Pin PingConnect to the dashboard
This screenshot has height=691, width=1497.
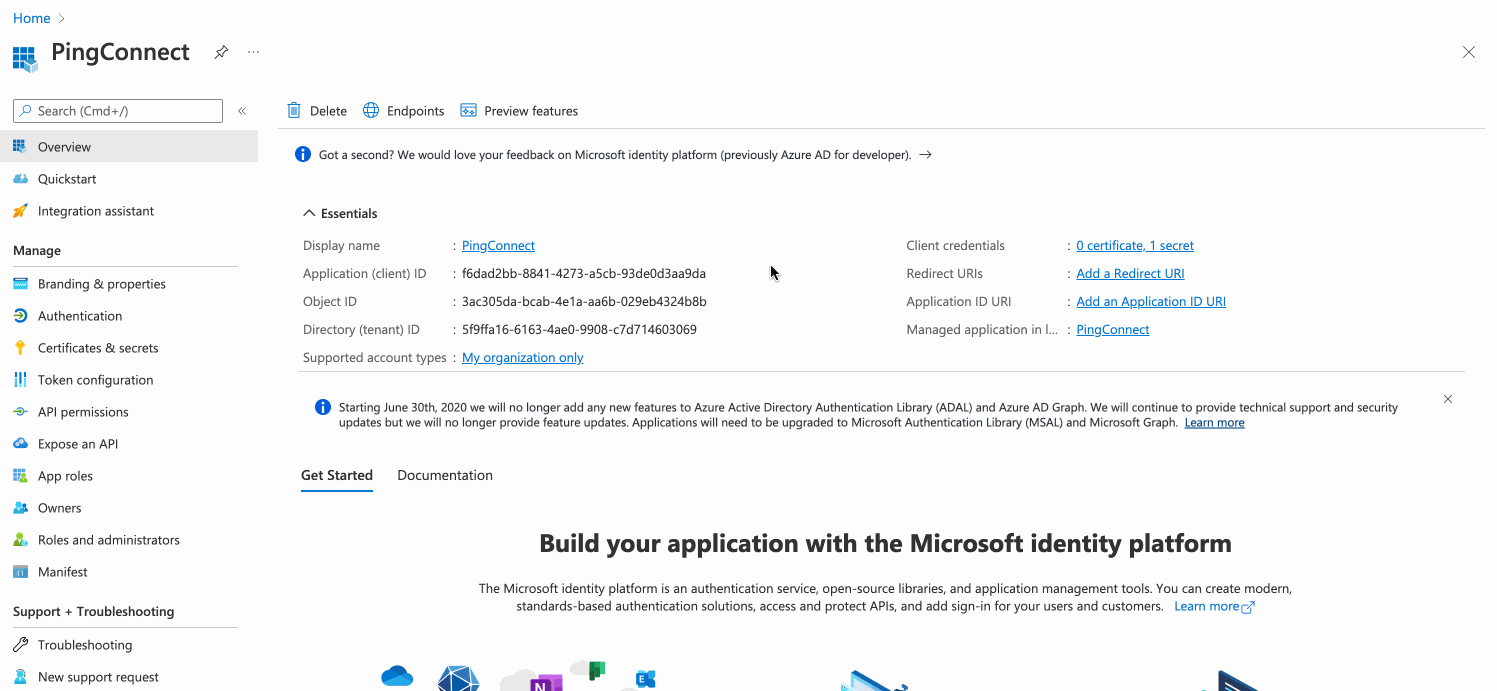pyautogui.click(x=220, y=52)
